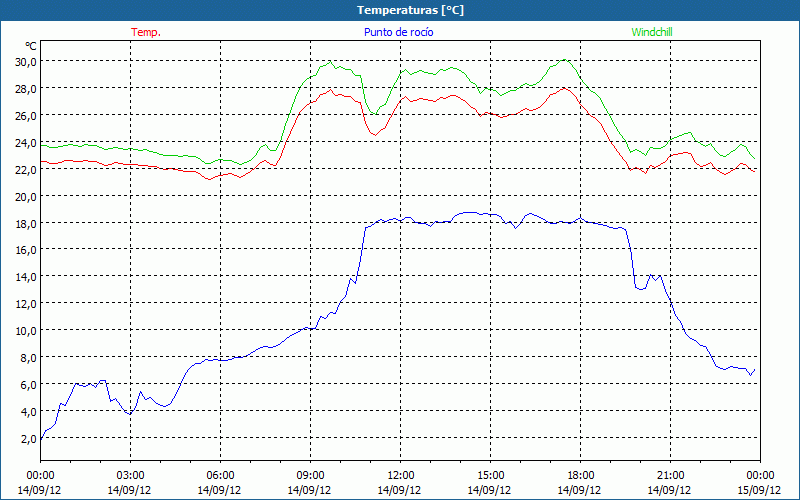Click the 03:00 time axis label
800x500 pixels.
[x=130, y=476]
